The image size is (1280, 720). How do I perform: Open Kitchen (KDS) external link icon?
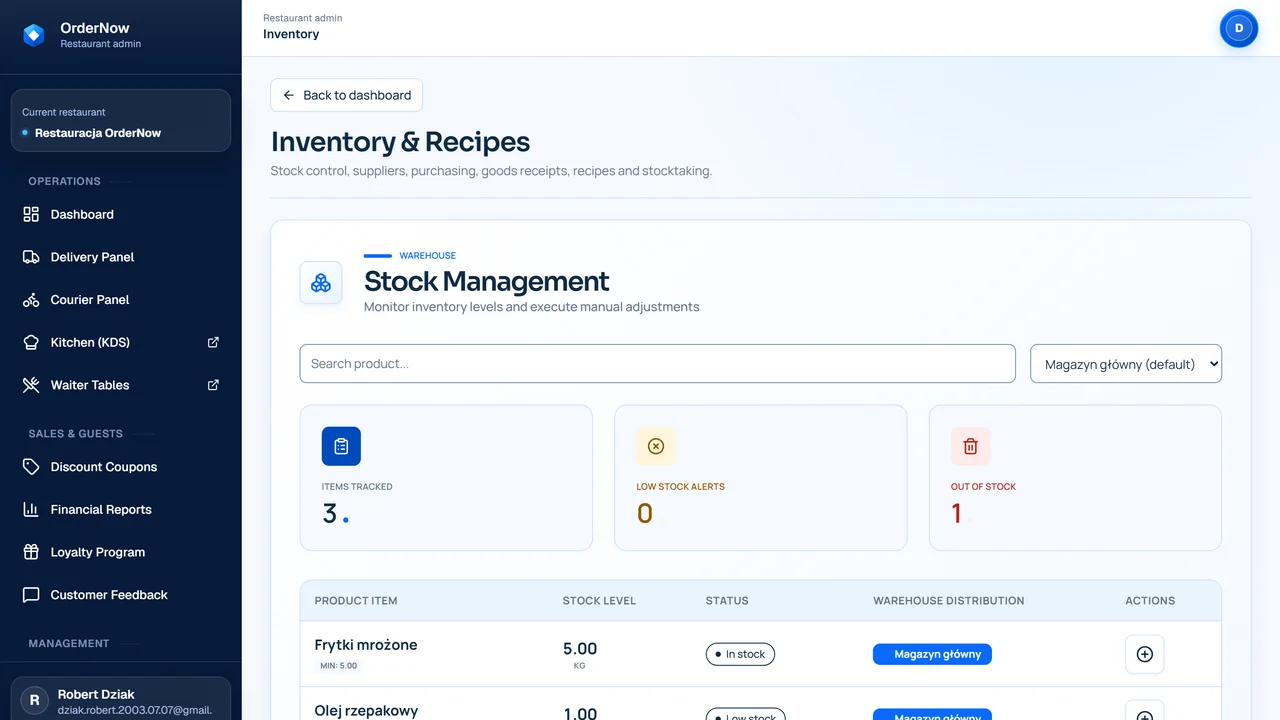pyautogui.click(x=213, y=342)
